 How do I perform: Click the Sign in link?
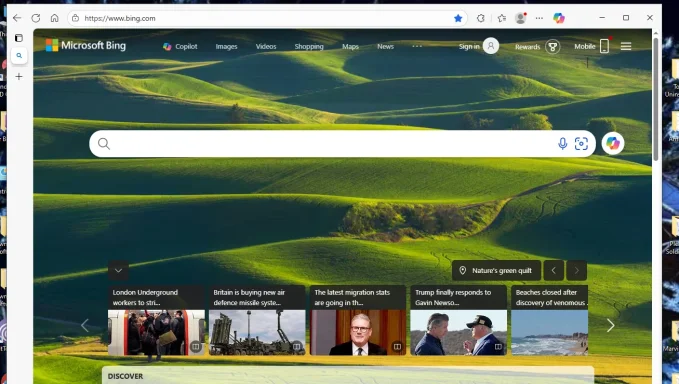click(x=469, y=46)
